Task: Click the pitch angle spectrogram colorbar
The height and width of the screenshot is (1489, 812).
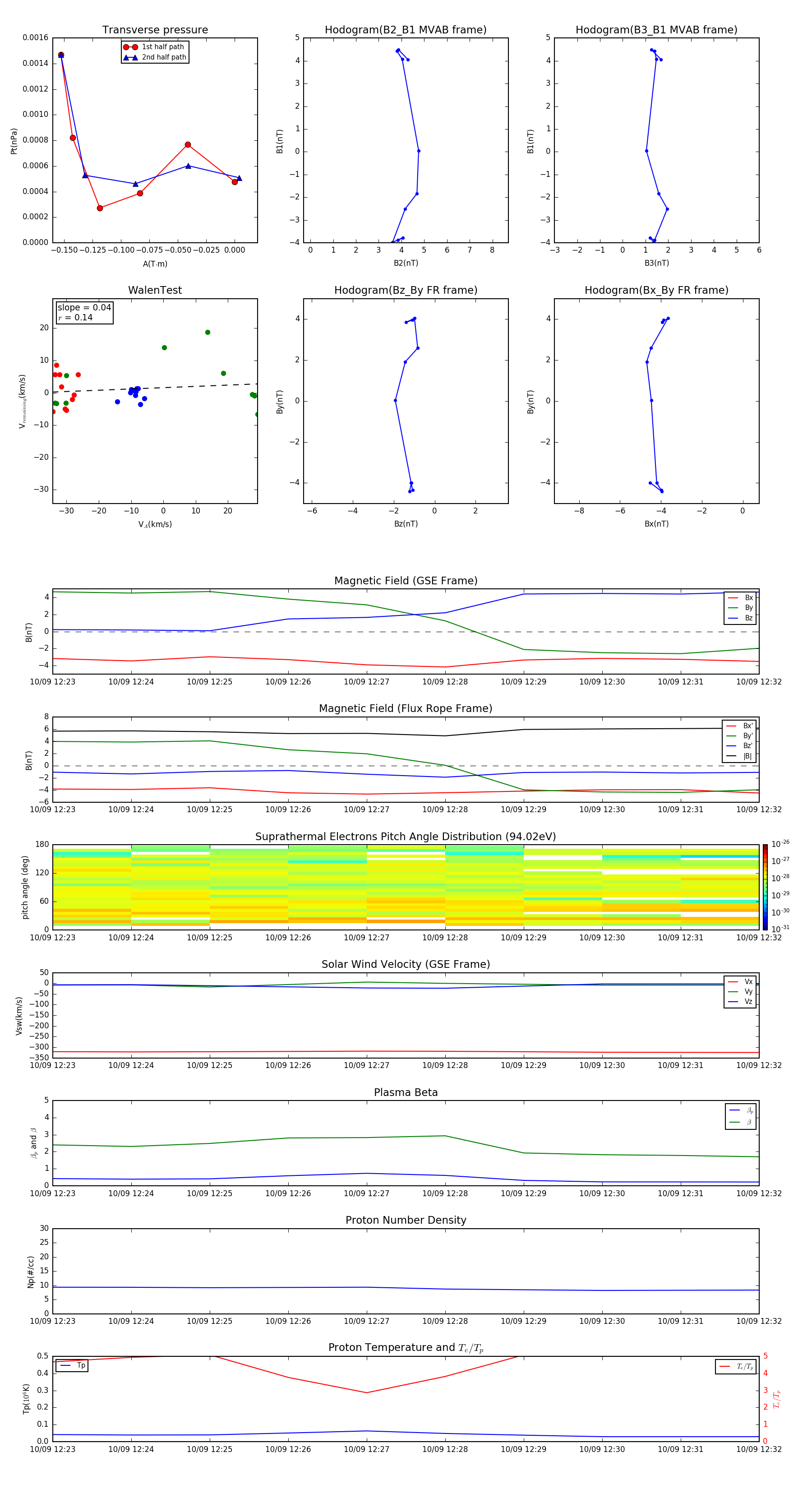Action: (x=765, y=887)
